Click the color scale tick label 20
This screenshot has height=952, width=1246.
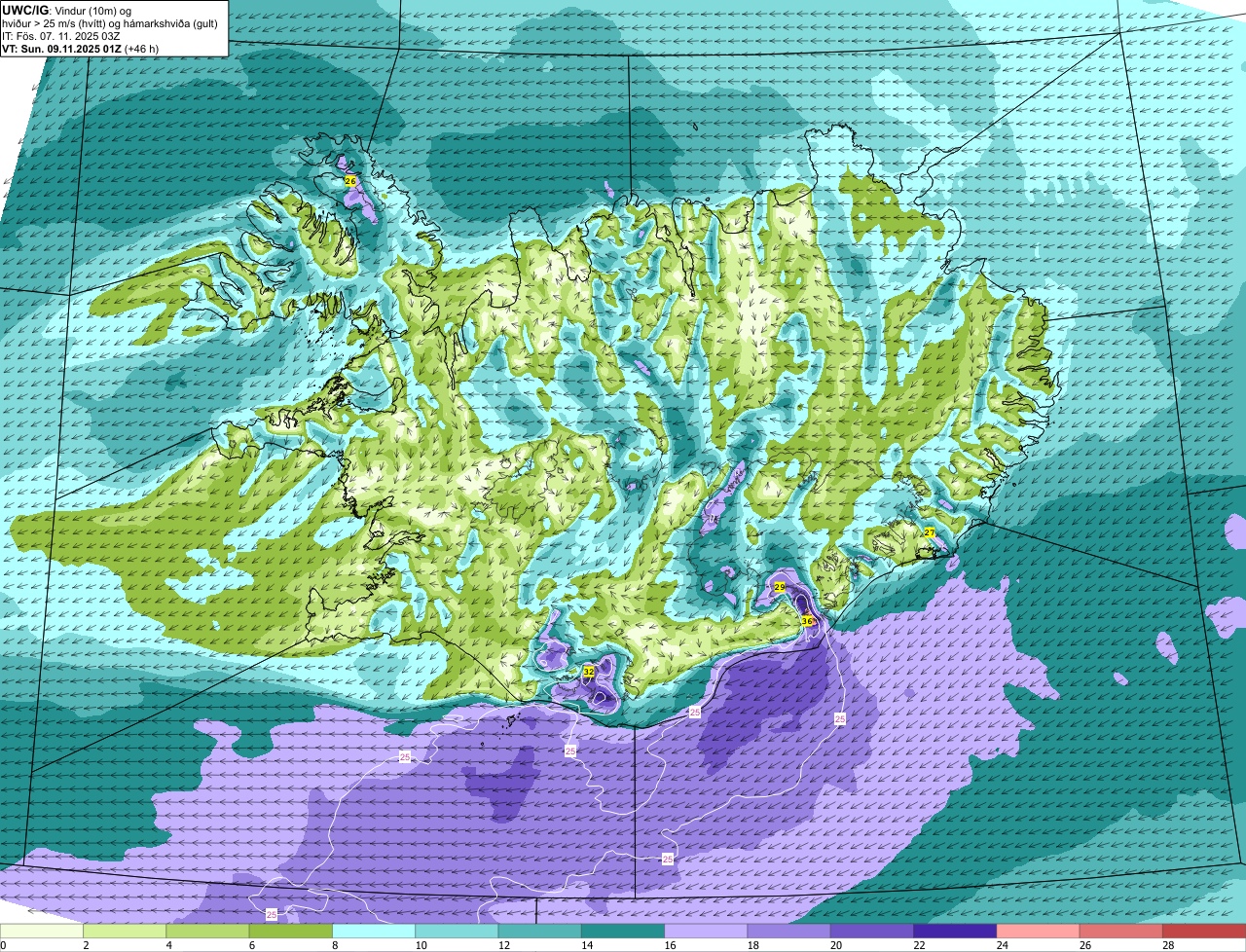click(x=834, y=945)
